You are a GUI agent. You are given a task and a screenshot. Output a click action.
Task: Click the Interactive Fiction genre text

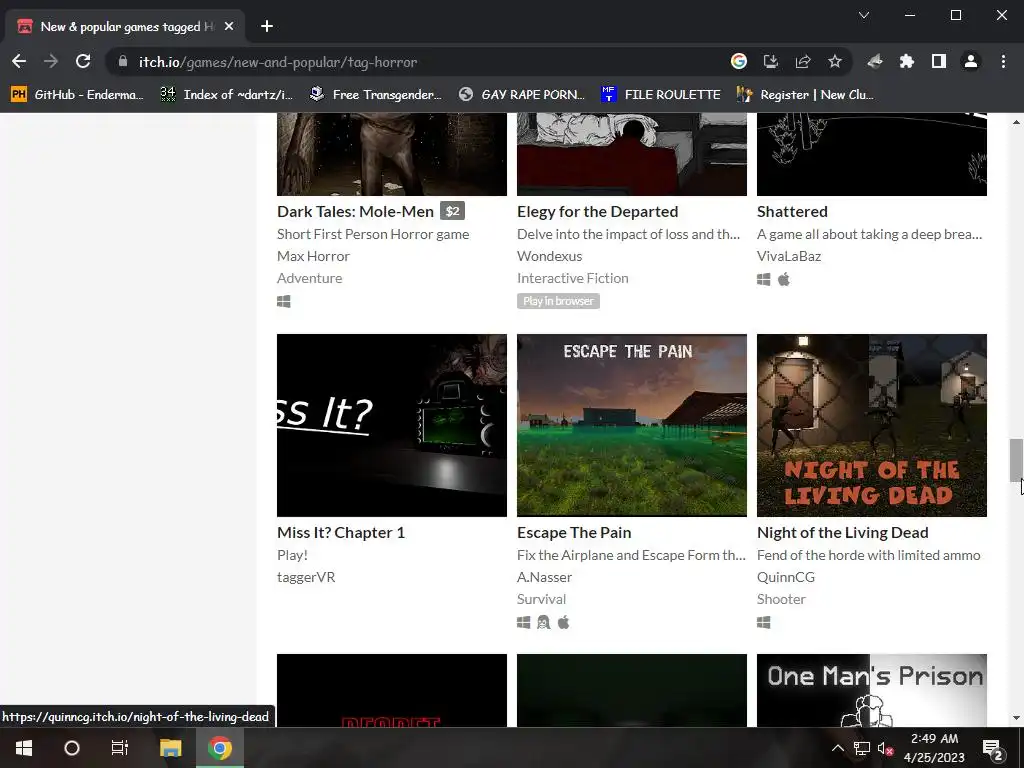(x=573, y=278)
